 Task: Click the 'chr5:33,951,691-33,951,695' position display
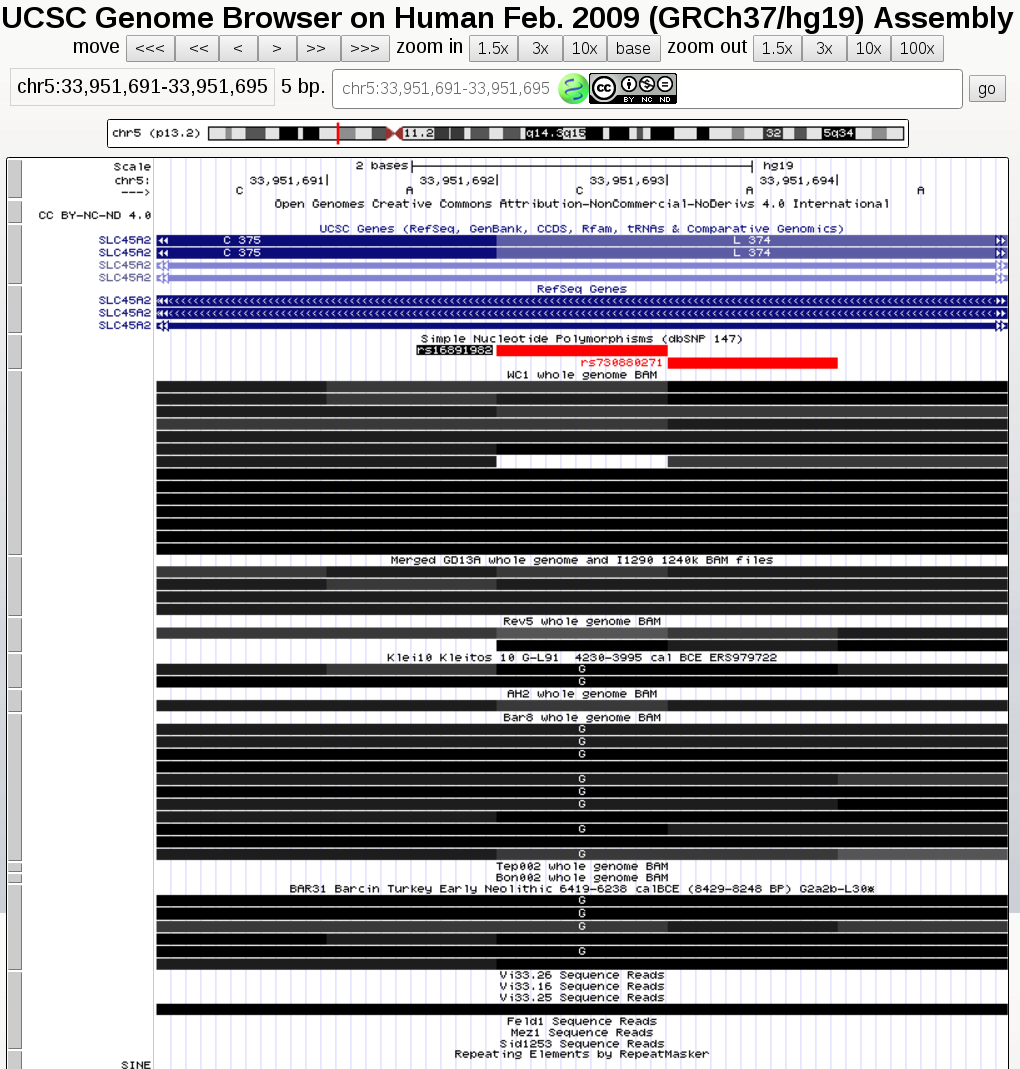coord(142,87)
